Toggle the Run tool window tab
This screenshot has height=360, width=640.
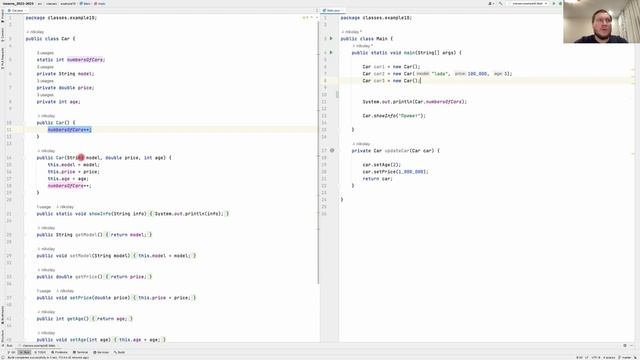[24, 352]
